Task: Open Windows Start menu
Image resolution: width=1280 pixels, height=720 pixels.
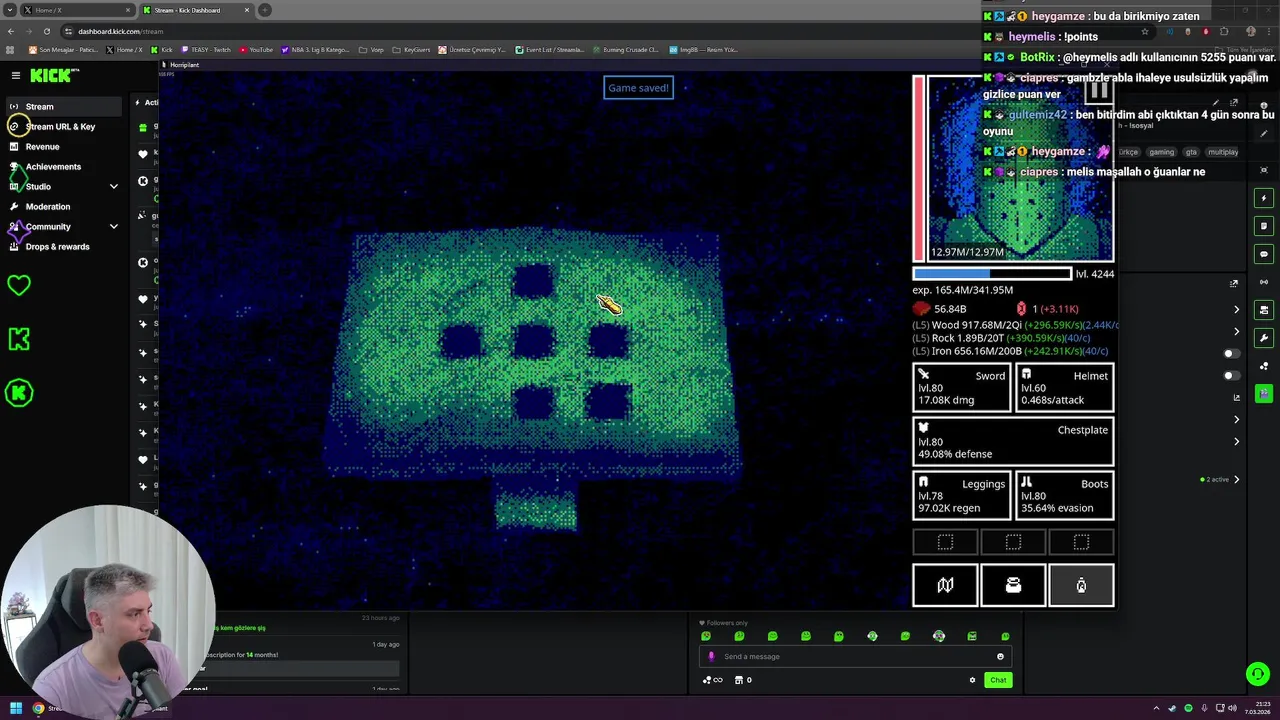Action: (x=16, y=708)
